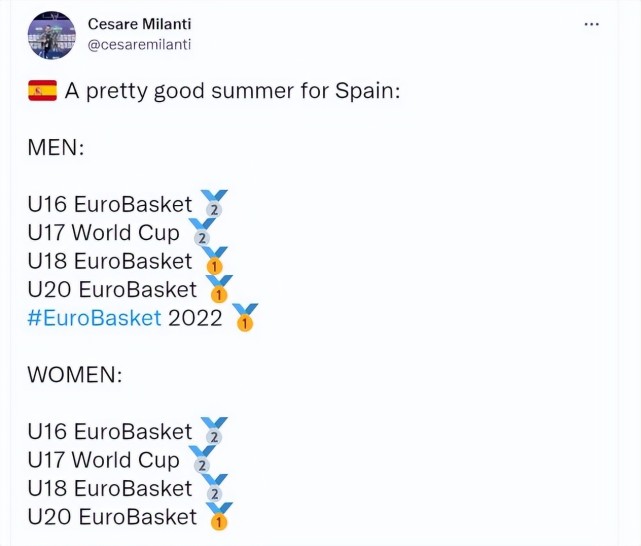Viewport: 641px width, 546px height.
Task: Click Cesare Milanti's profile avatar
Action: click(52, 35)
